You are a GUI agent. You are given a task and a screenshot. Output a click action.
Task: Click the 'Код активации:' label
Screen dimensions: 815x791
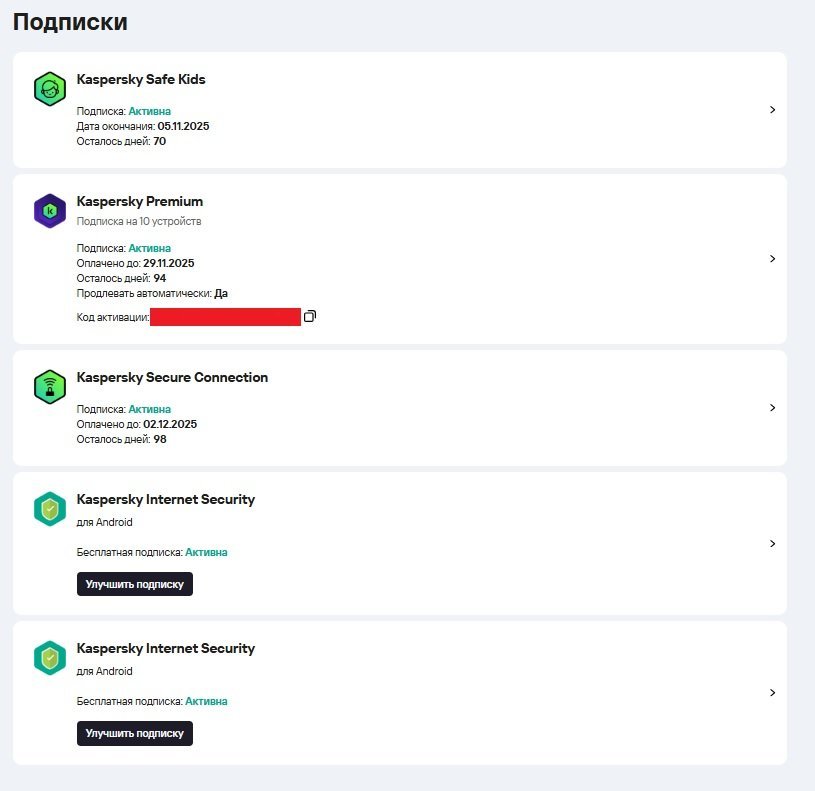point(113,317)
